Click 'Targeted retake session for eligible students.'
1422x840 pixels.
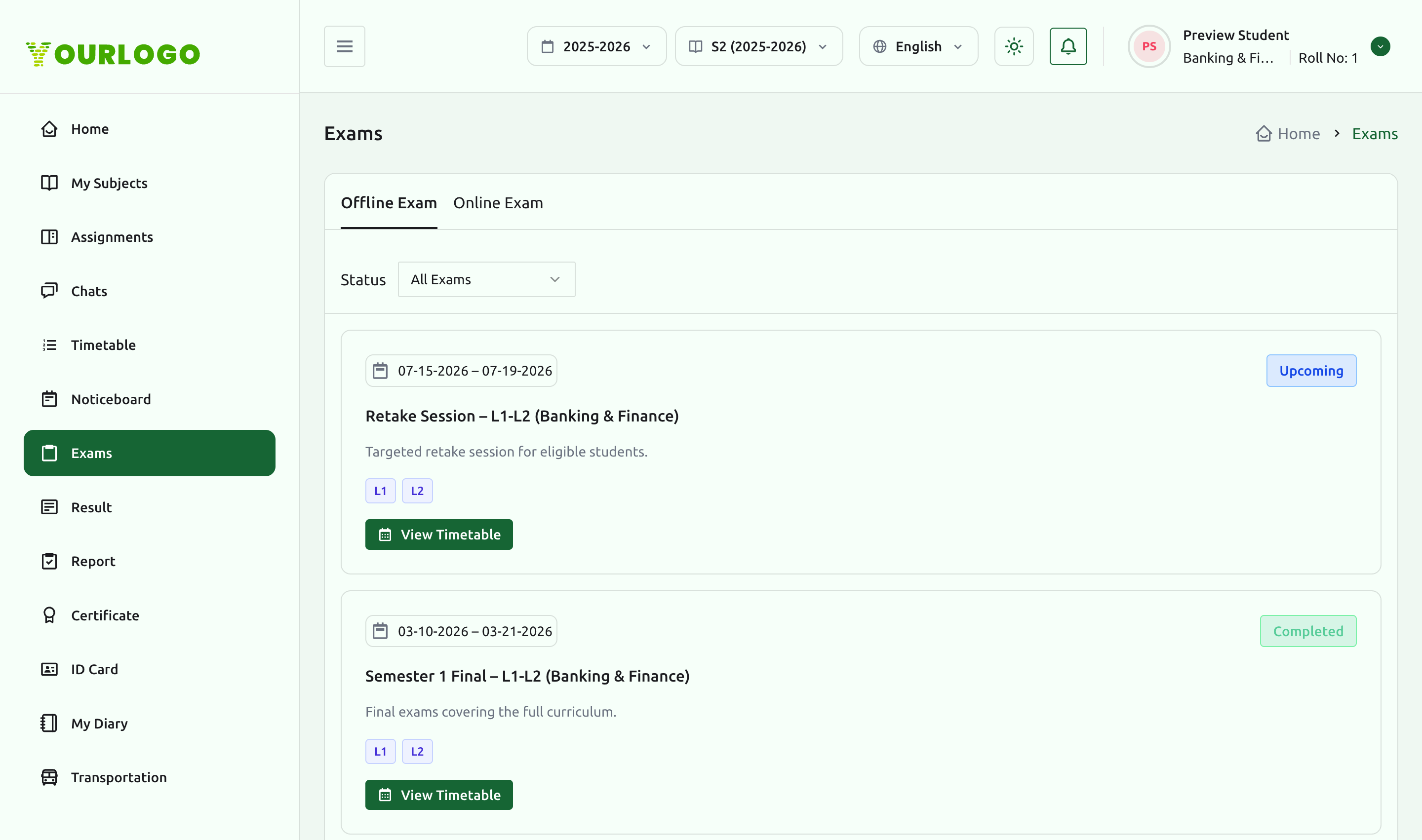(506, 452)
